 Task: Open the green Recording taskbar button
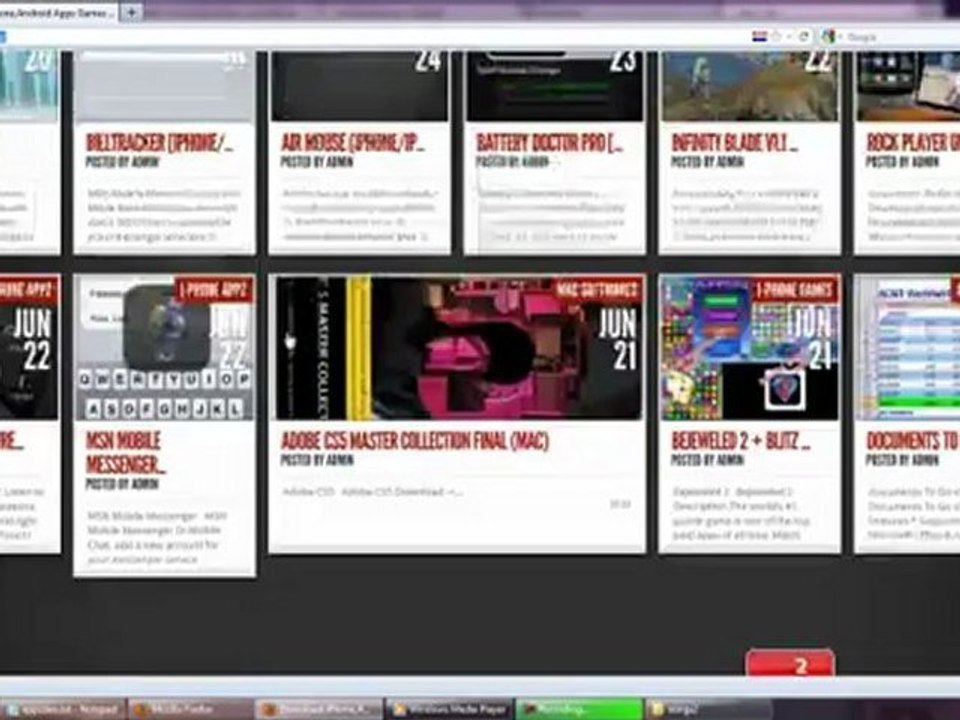click(x=579, y=709)
